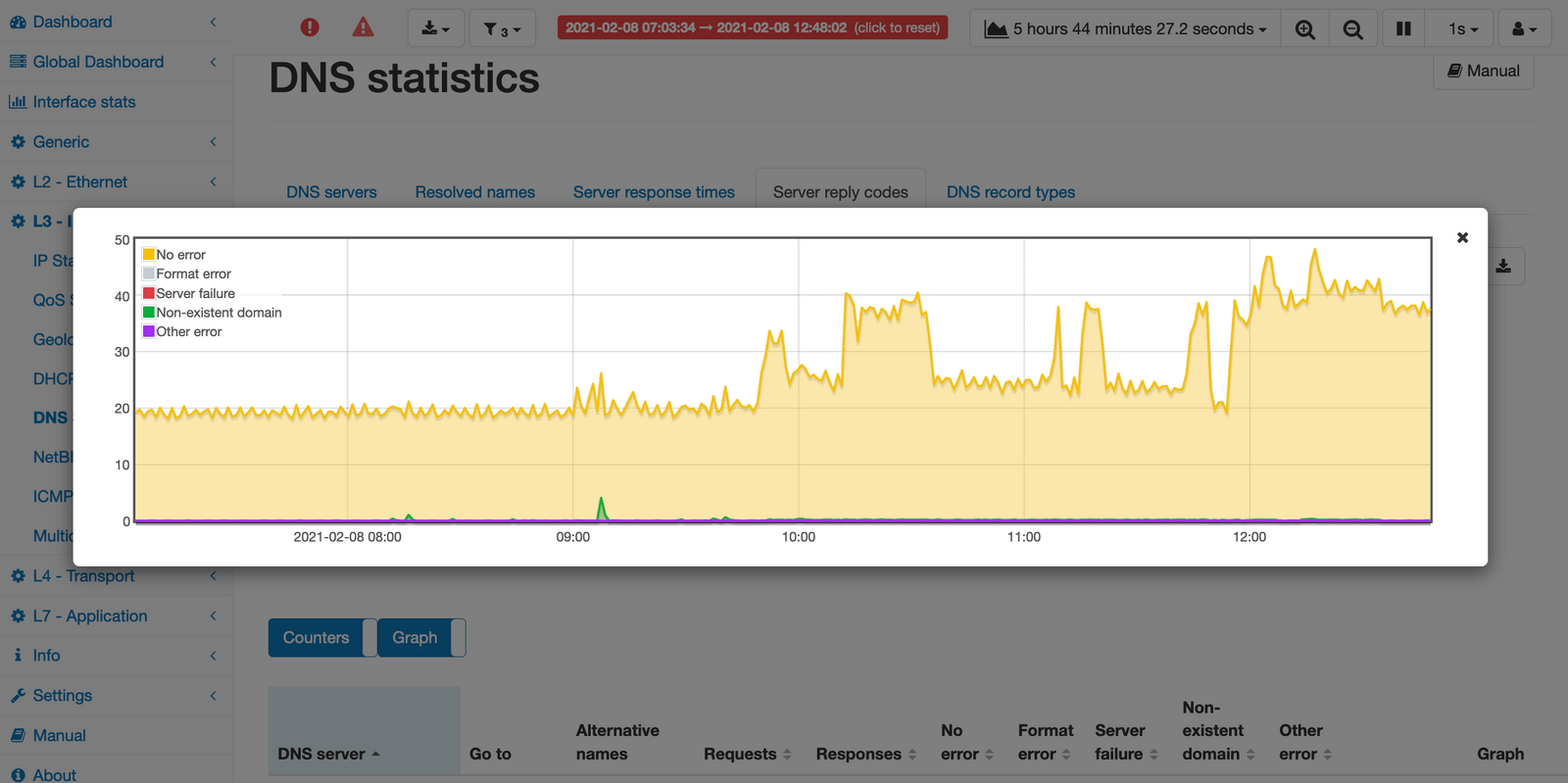Open the 1s refresh interval dropdown
The width and height of the screenshot is (1568, 783).
(1462, 29)
